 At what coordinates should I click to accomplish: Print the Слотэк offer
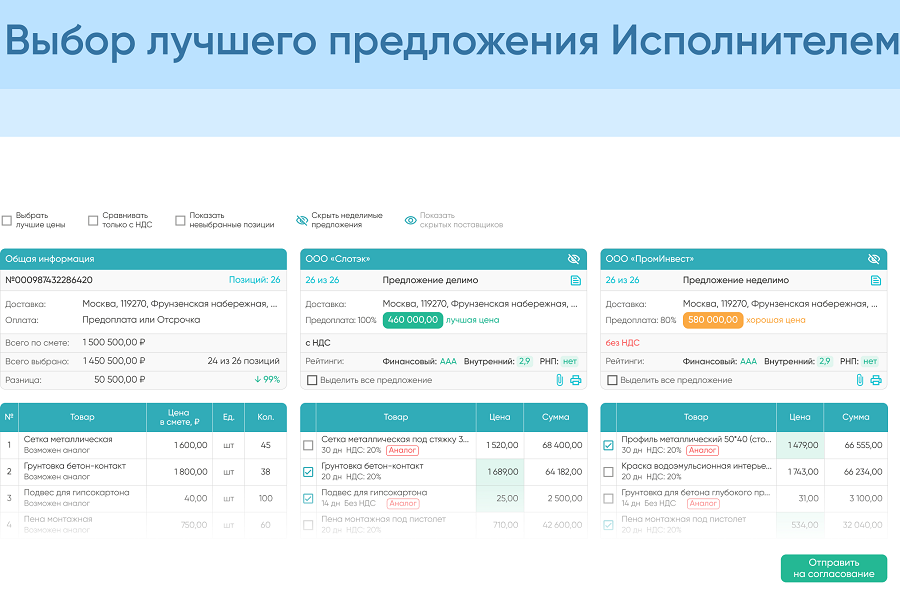(x=575, y=380)
